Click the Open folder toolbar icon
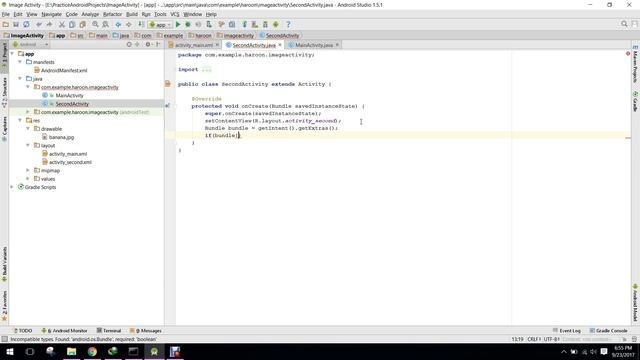The width and height of the screenshot is (640, 360). point(6,24)
